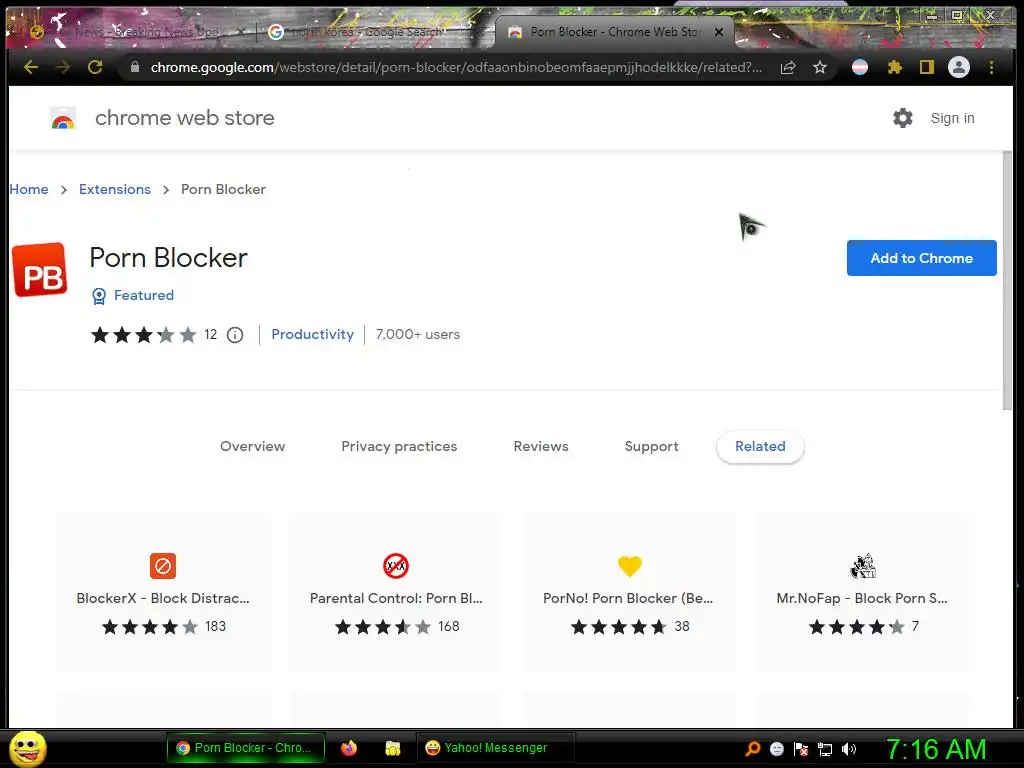Open web store settings gear
The width and height of the screenshot is (1024, 768).
903,118
